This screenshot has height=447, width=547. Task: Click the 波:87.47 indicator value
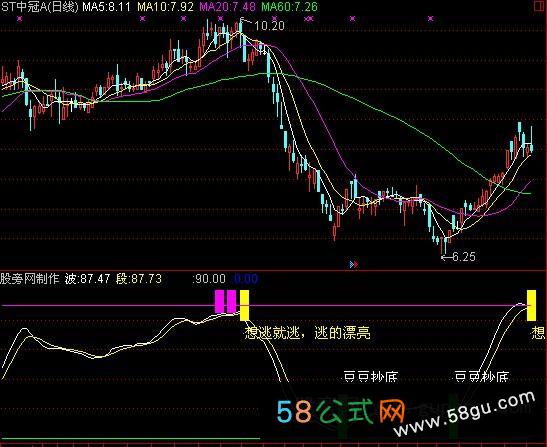[x=88, y=279]
